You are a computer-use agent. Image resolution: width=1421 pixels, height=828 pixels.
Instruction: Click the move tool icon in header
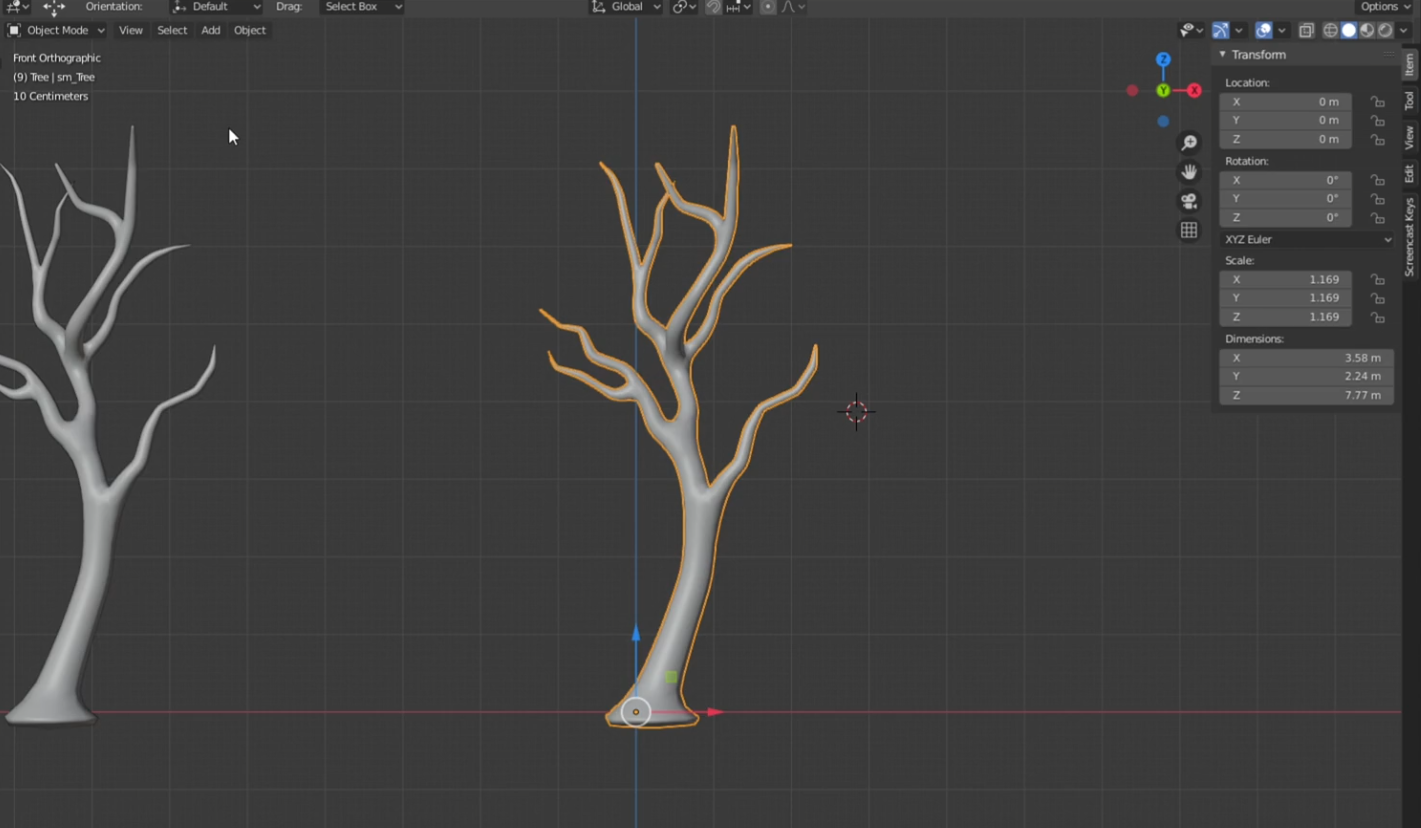point(54,7)
